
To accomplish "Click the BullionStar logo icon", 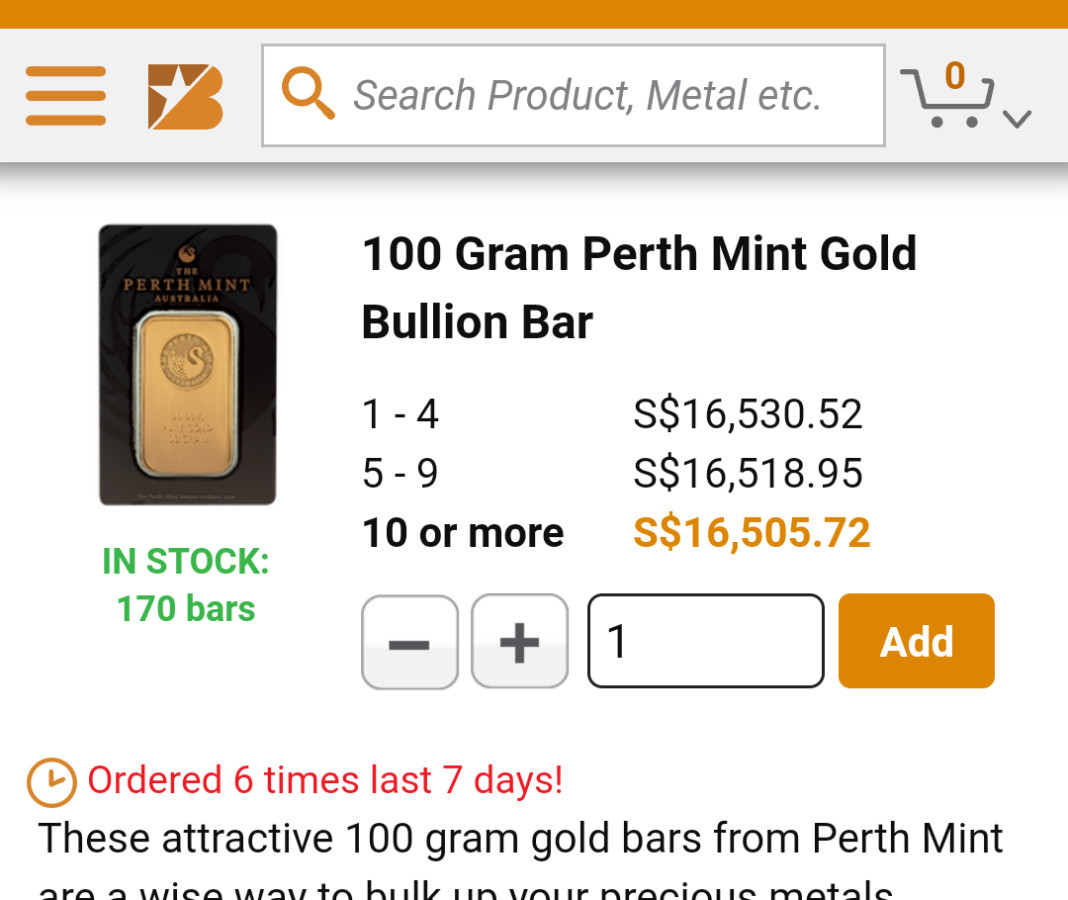I will [185, 96].
